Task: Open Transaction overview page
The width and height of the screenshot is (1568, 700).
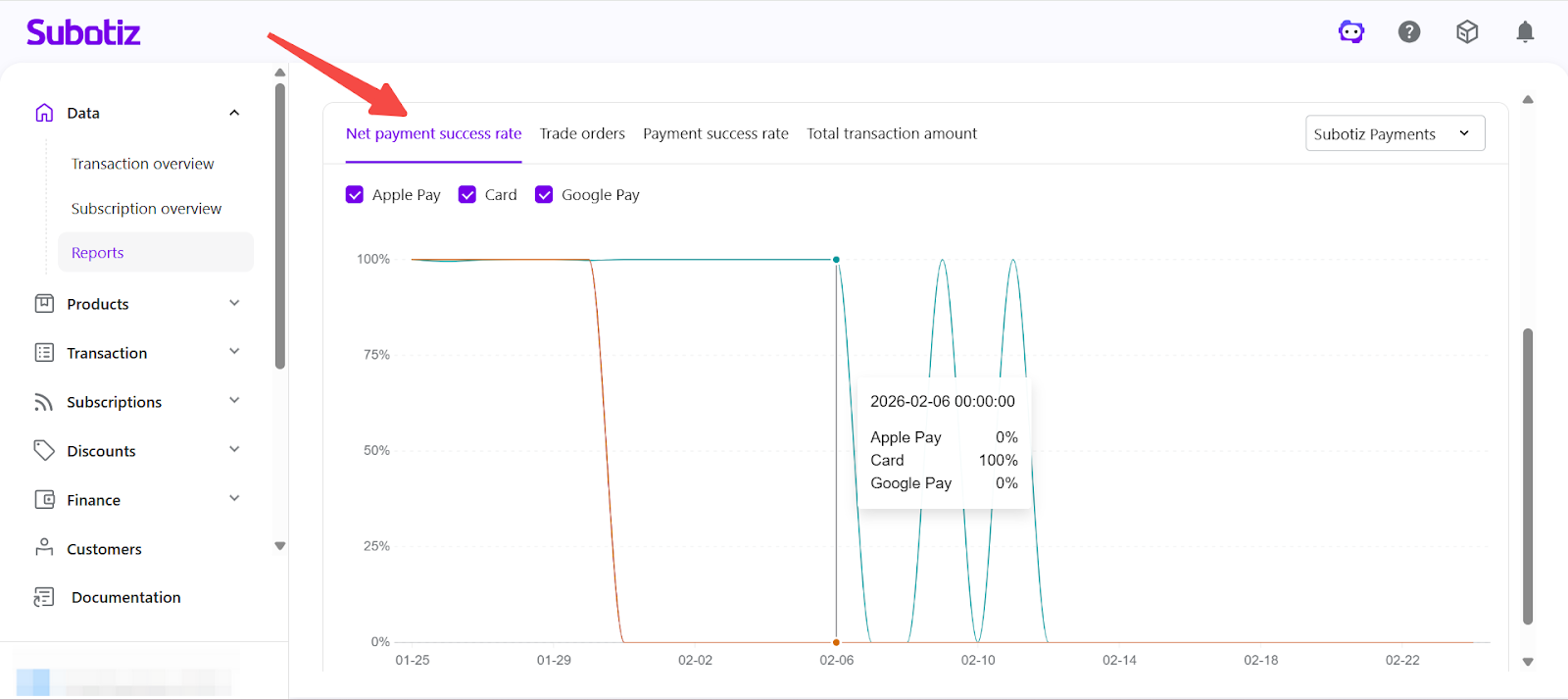Action: [x=143, y=164]
